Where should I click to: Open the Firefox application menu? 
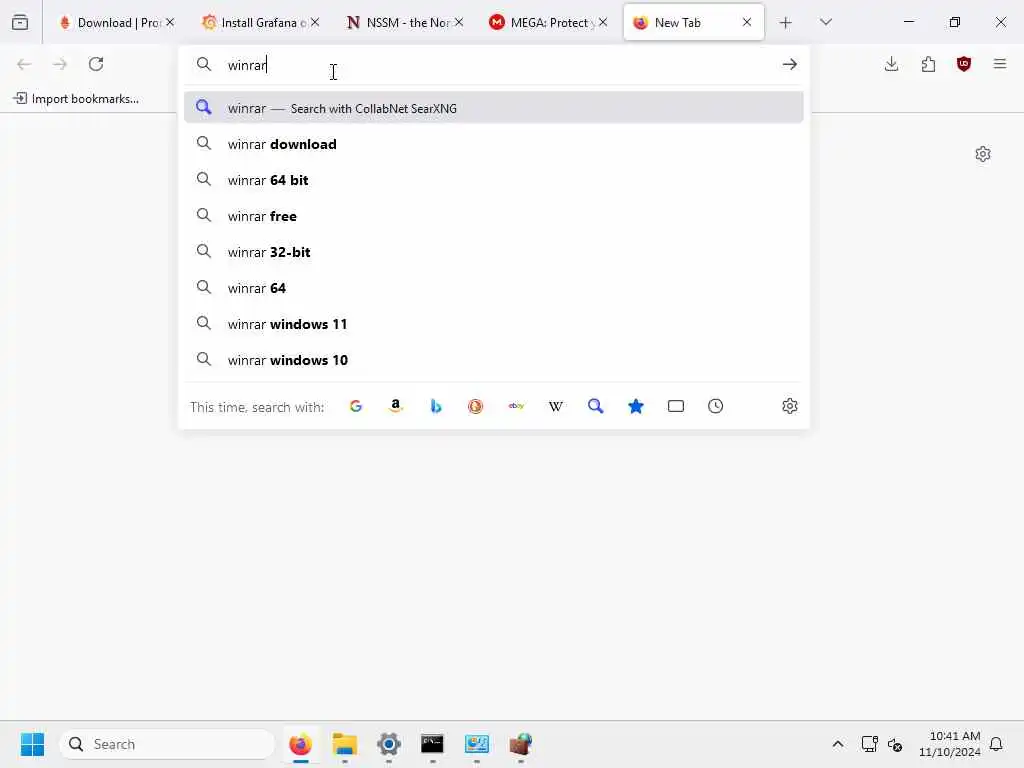(x=1000, y=64)
